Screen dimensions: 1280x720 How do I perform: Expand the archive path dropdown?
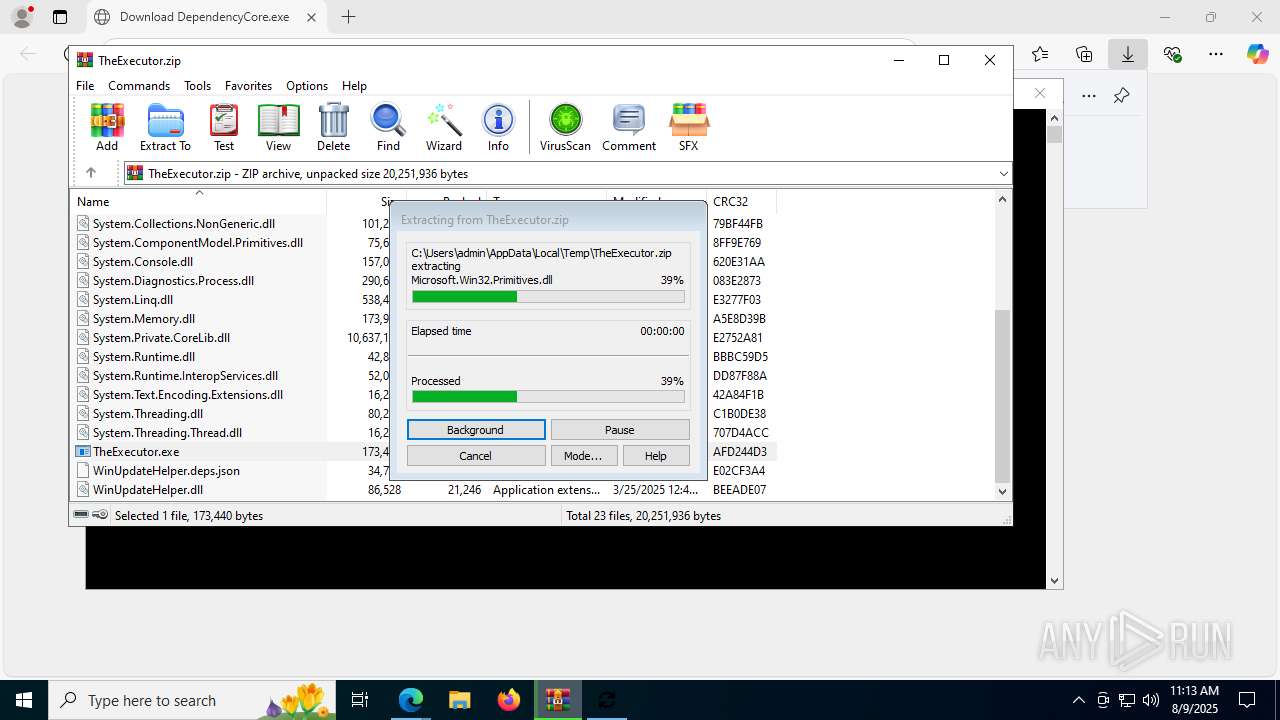click(x=1003, y=173)
